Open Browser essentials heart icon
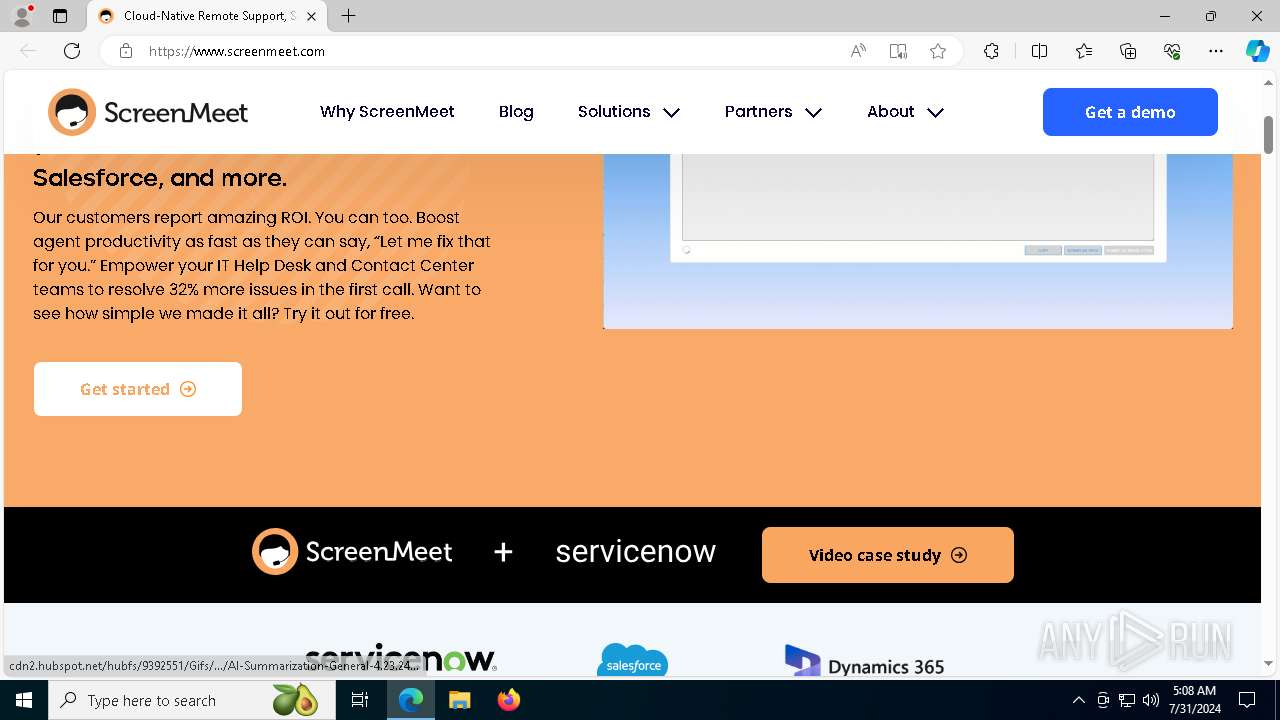Screen dimensions: 1280x720 coord(1172,51)
